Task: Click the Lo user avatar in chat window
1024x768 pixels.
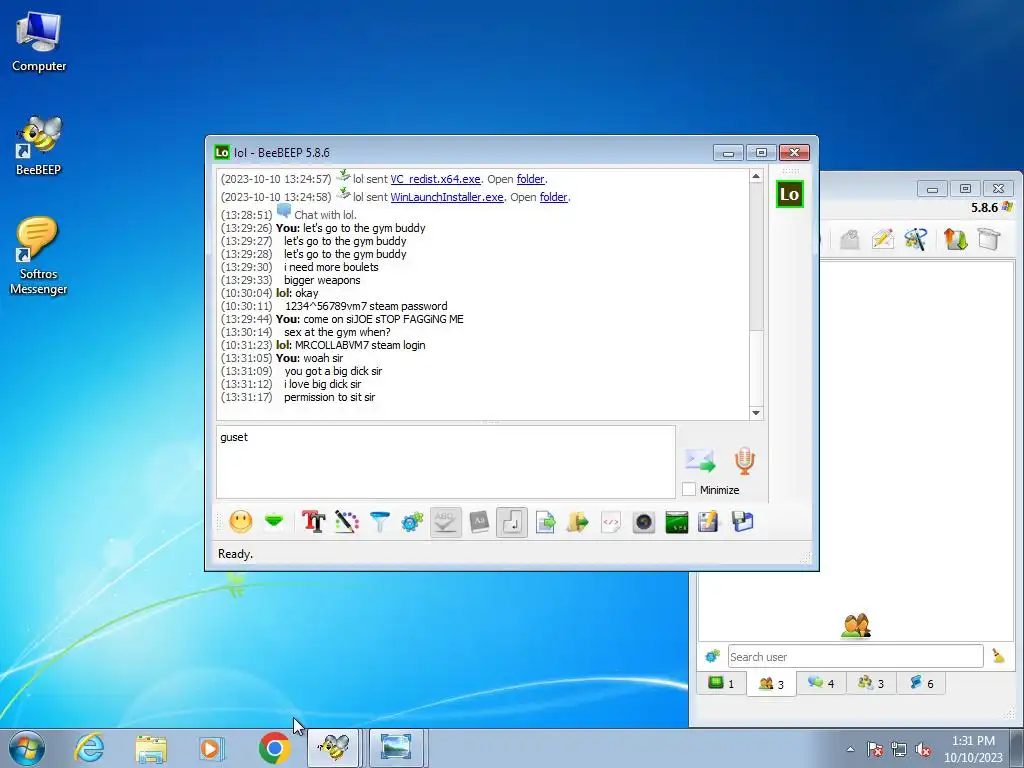Action: [x=790, y=195]
